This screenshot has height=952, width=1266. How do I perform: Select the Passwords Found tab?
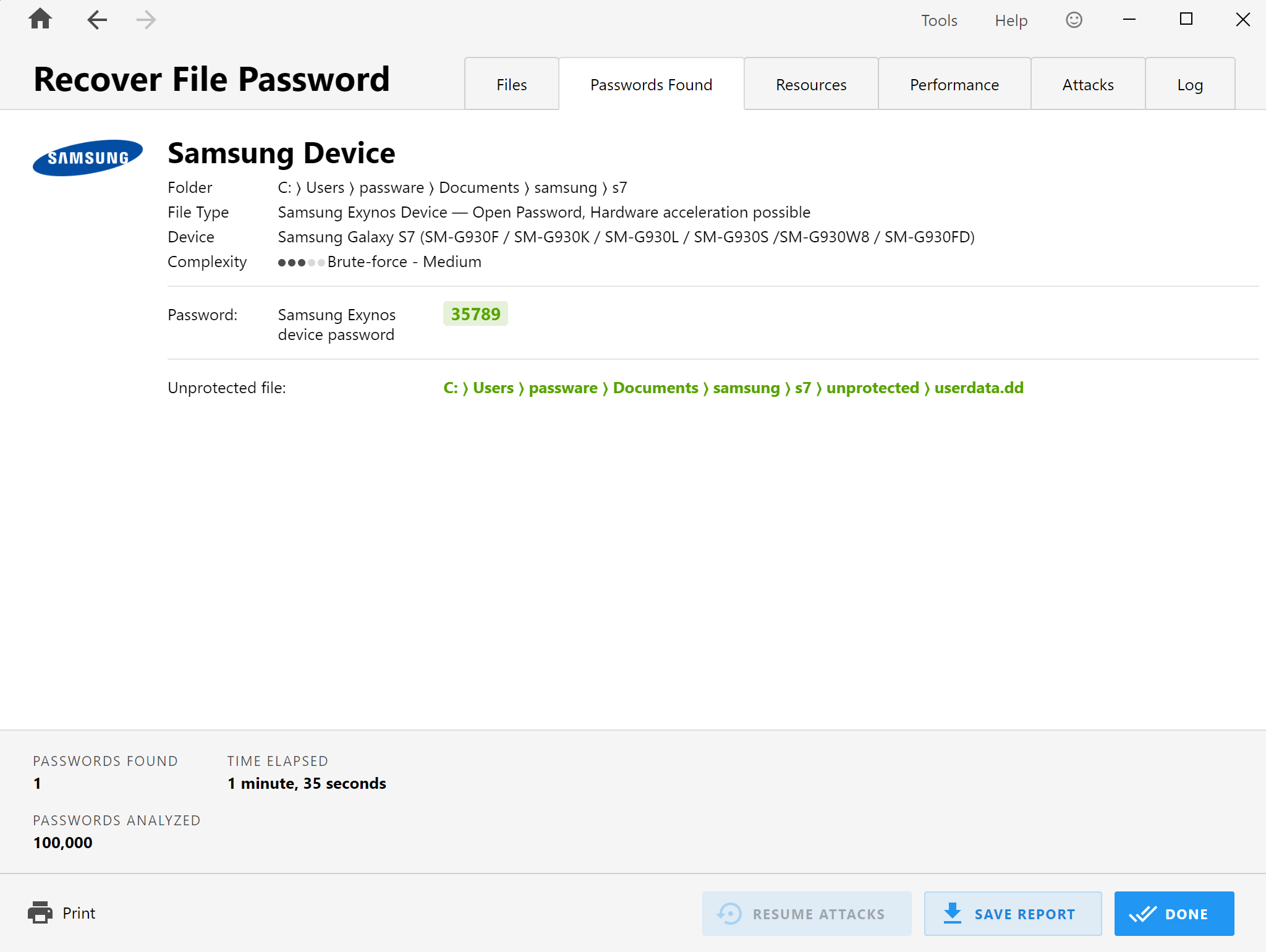coord(652,84)
